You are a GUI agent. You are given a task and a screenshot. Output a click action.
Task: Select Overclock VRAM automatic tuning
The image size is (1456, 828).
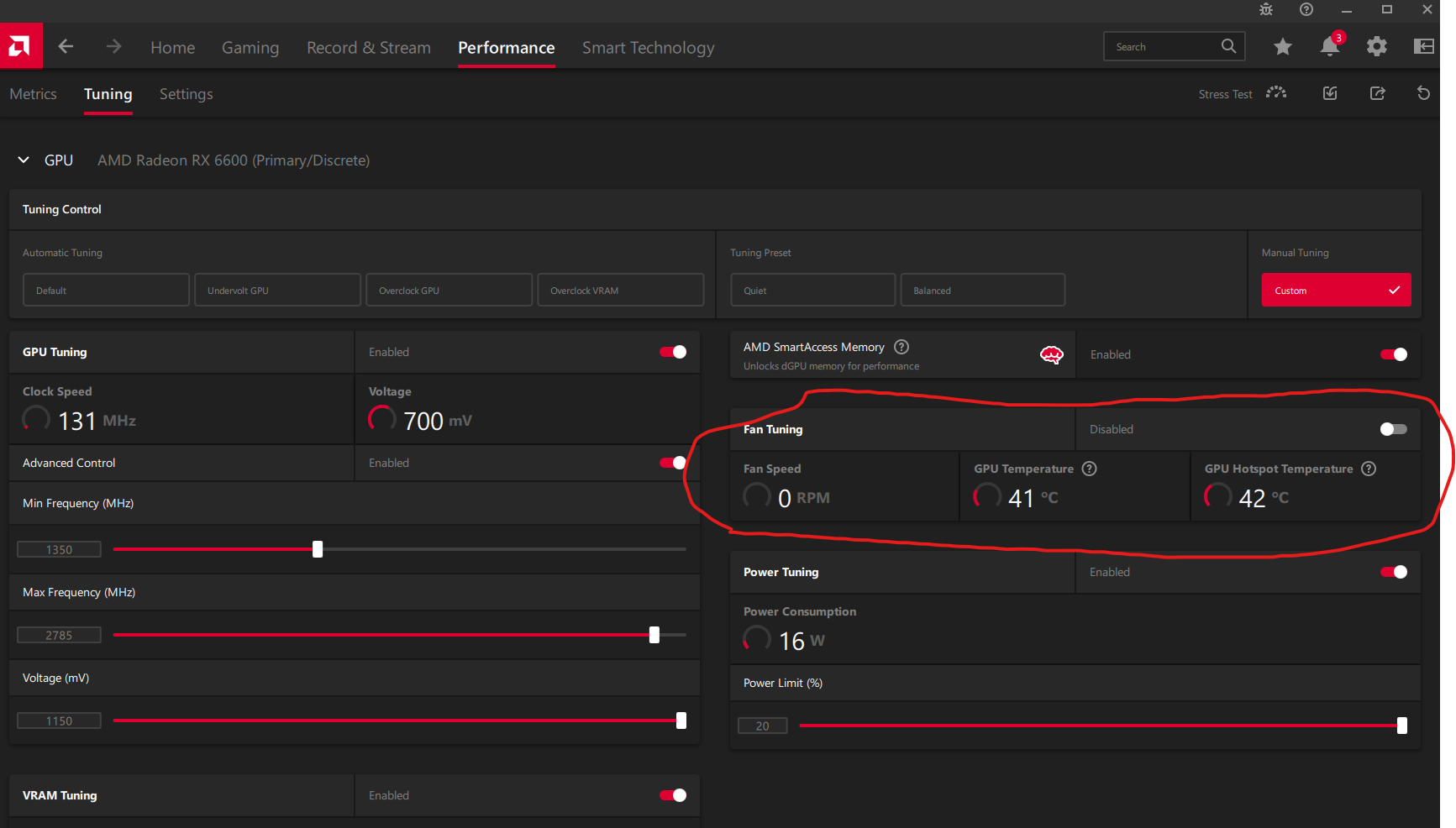coord(620,290)
